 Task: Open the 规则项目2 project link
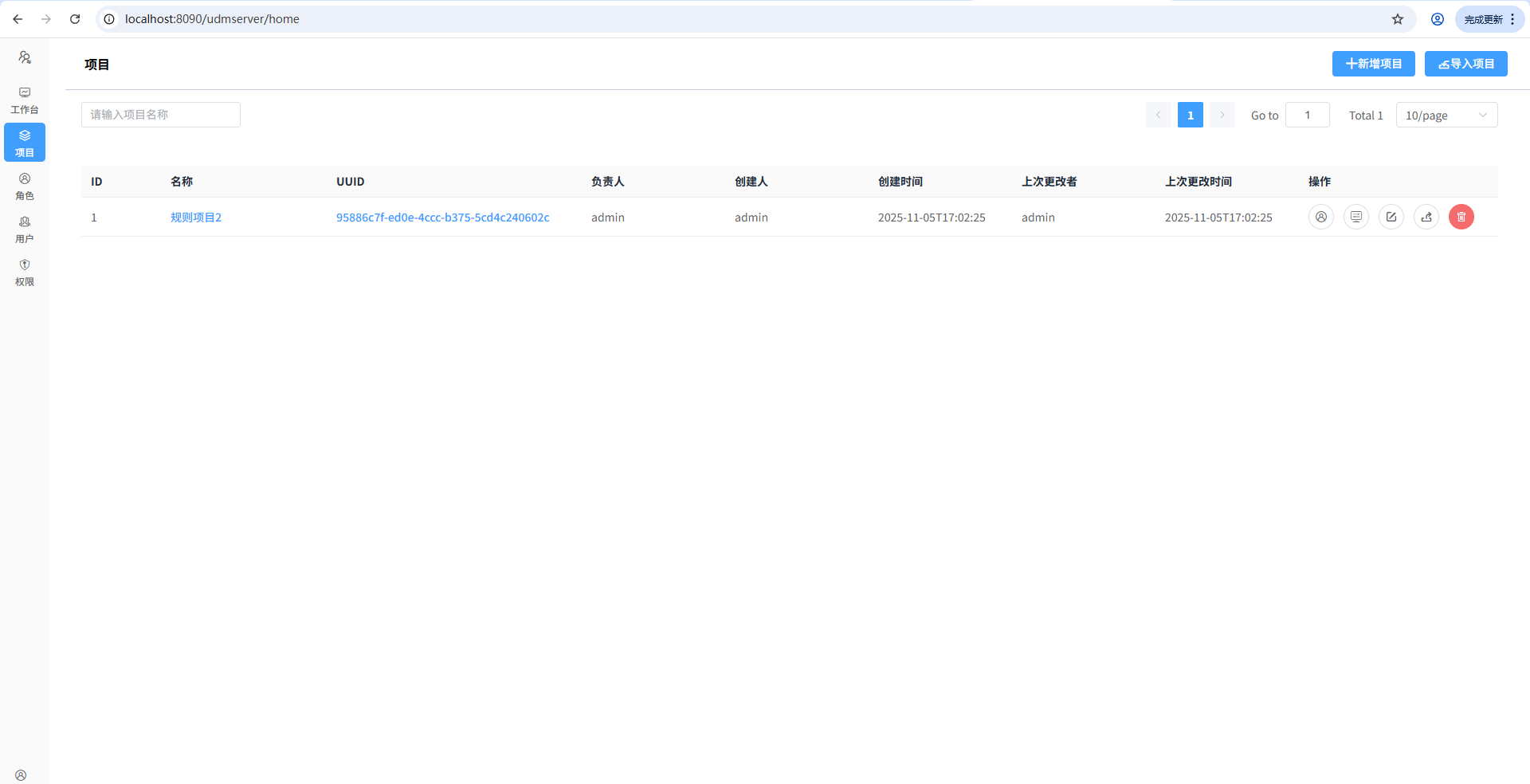(x=196, y=218)
